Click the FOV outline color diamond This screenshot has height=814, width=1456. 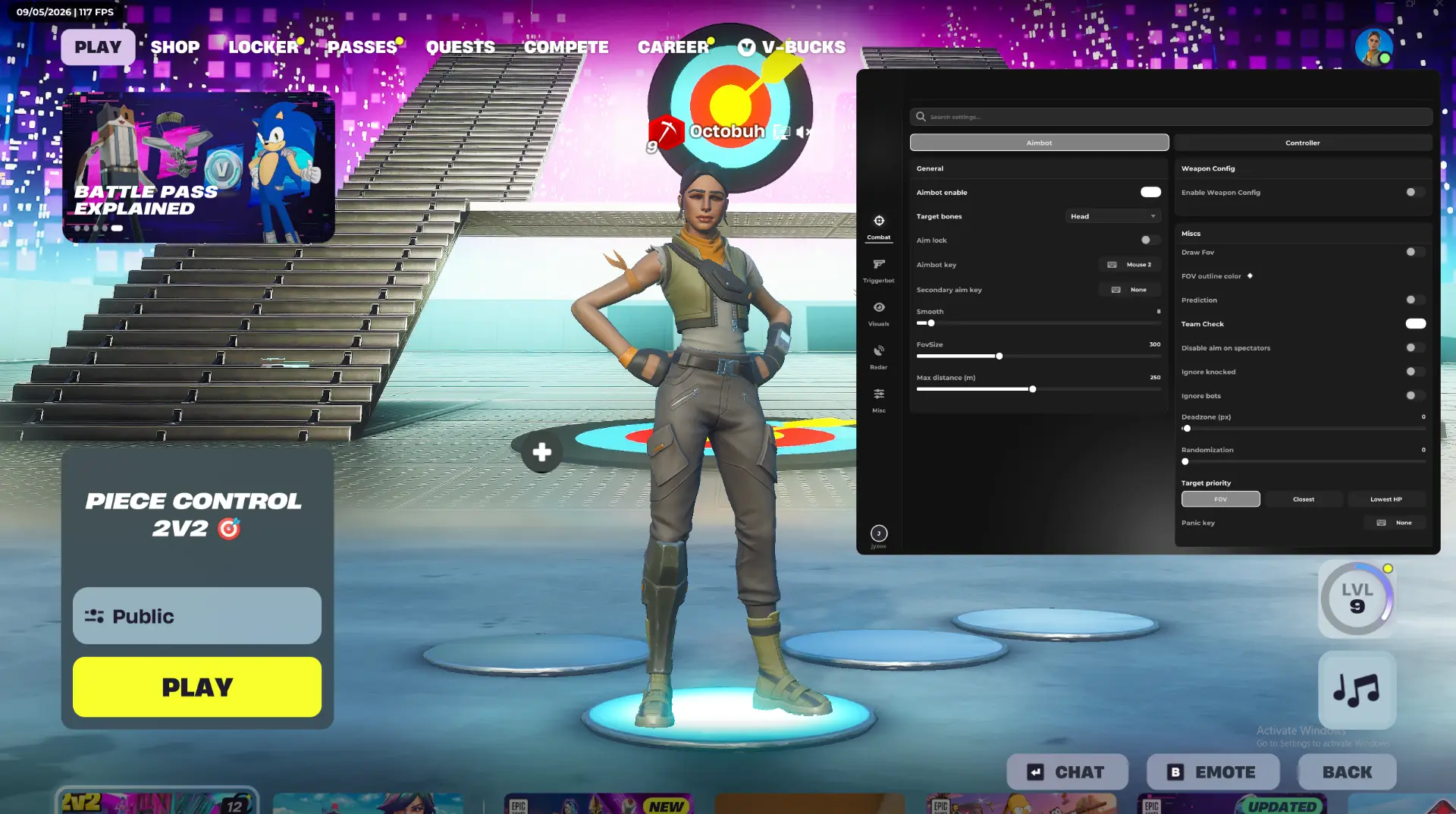tap(1250, 276)
